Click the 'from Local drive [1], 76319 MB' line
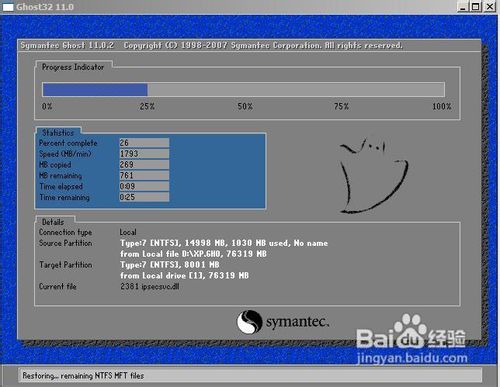Image resolution: width=500 pixels, height=387 pixels. (x=184, y=276)
